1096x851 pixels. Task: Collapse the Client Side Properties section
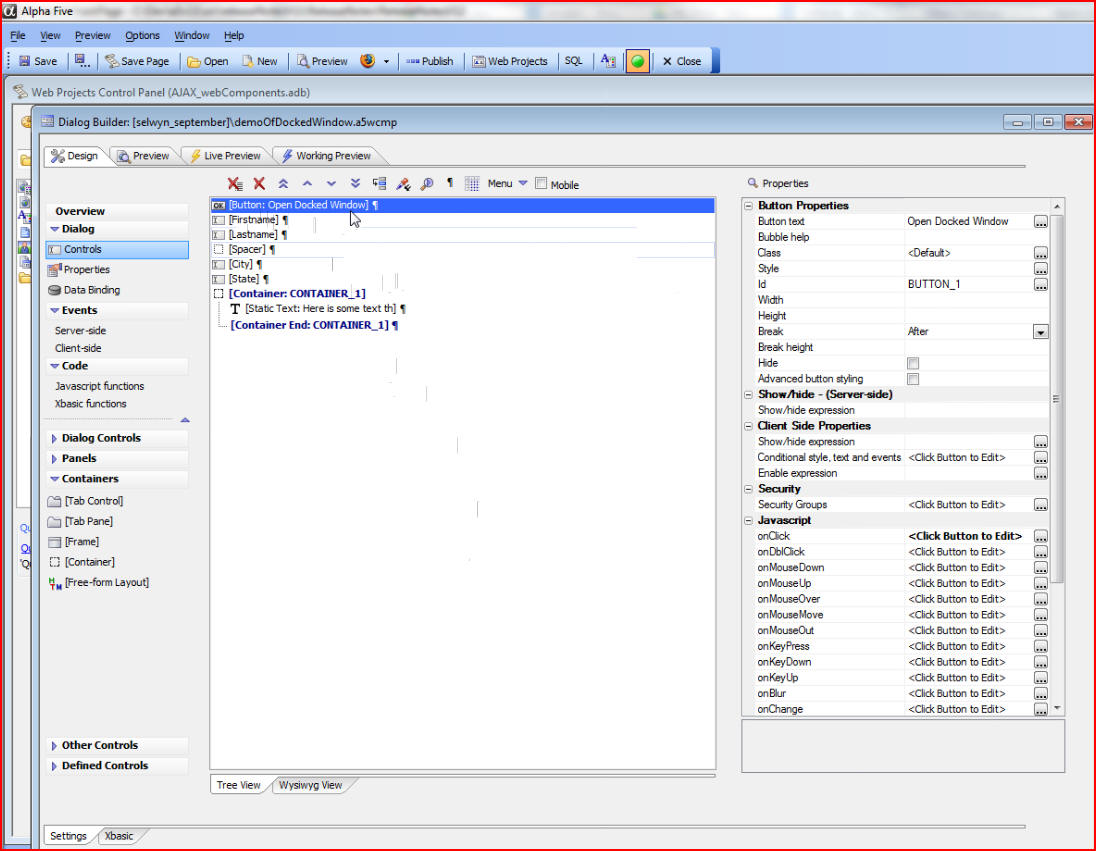pos(749,426)
